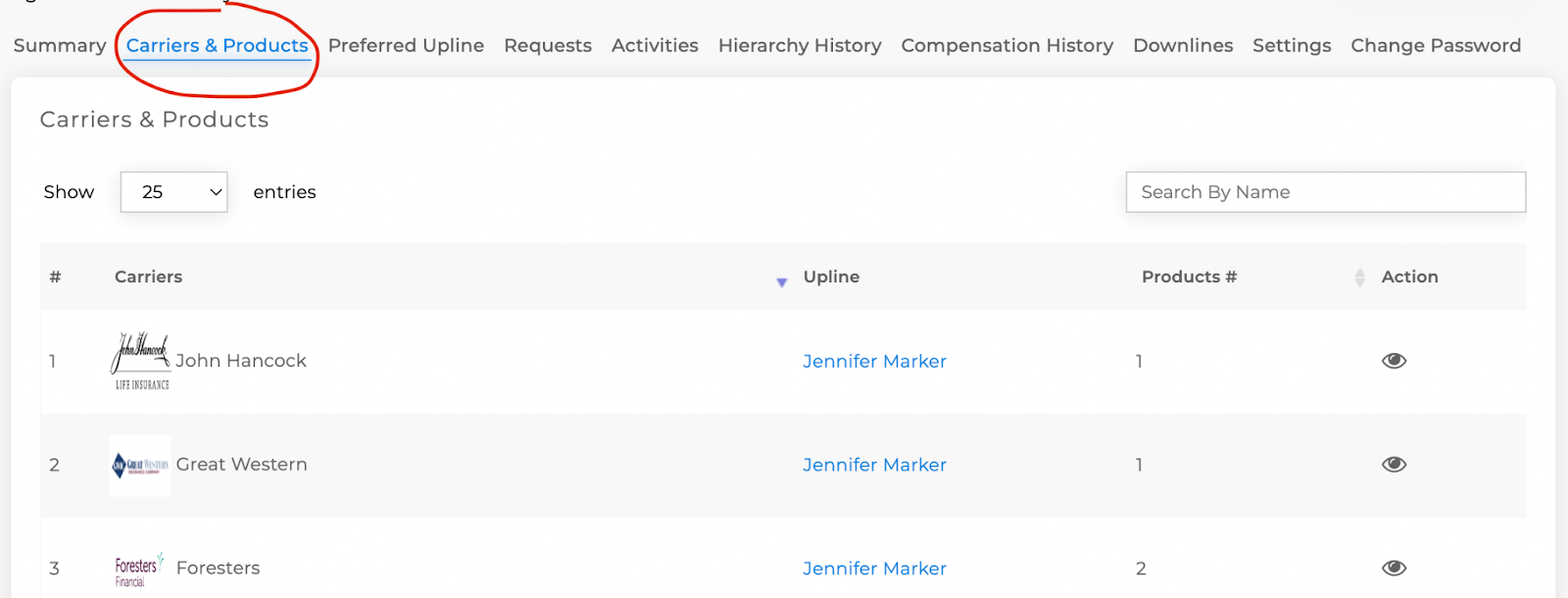Image resolution: width=1568 pixels, height=598 pixels.
Task: Open Hierarchy History tab
Action: click(800, 46)
